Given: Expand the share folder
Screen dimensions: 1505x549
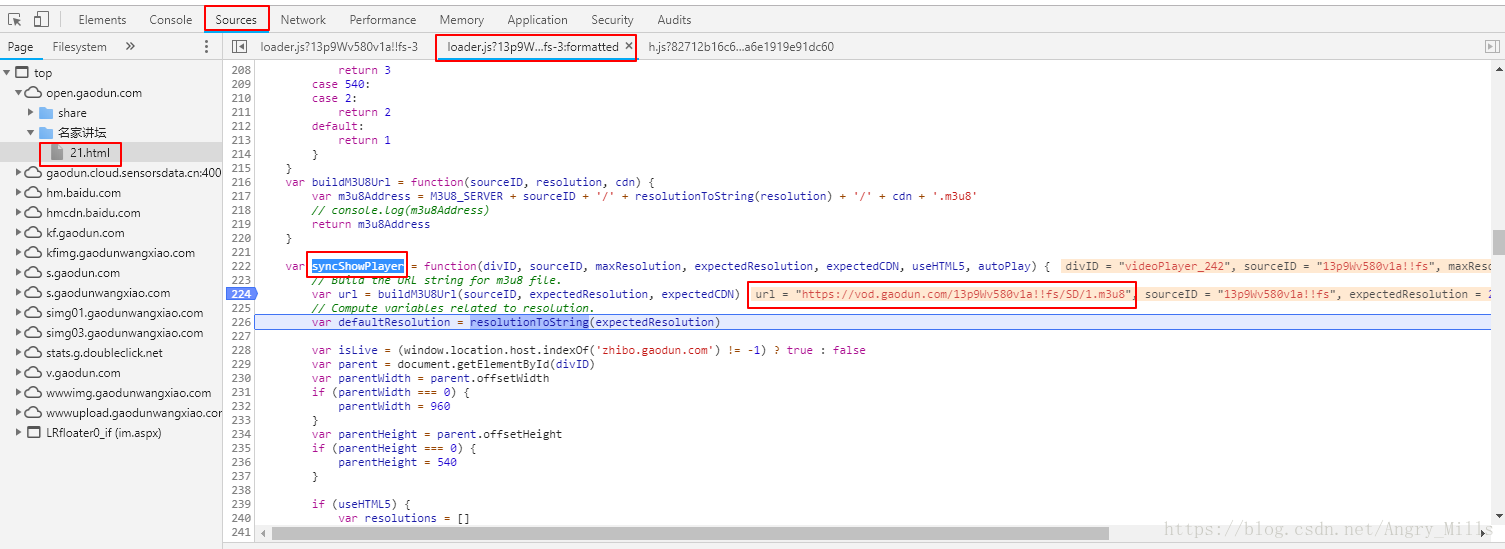Looking at the screenshot, I should point(31,113).
